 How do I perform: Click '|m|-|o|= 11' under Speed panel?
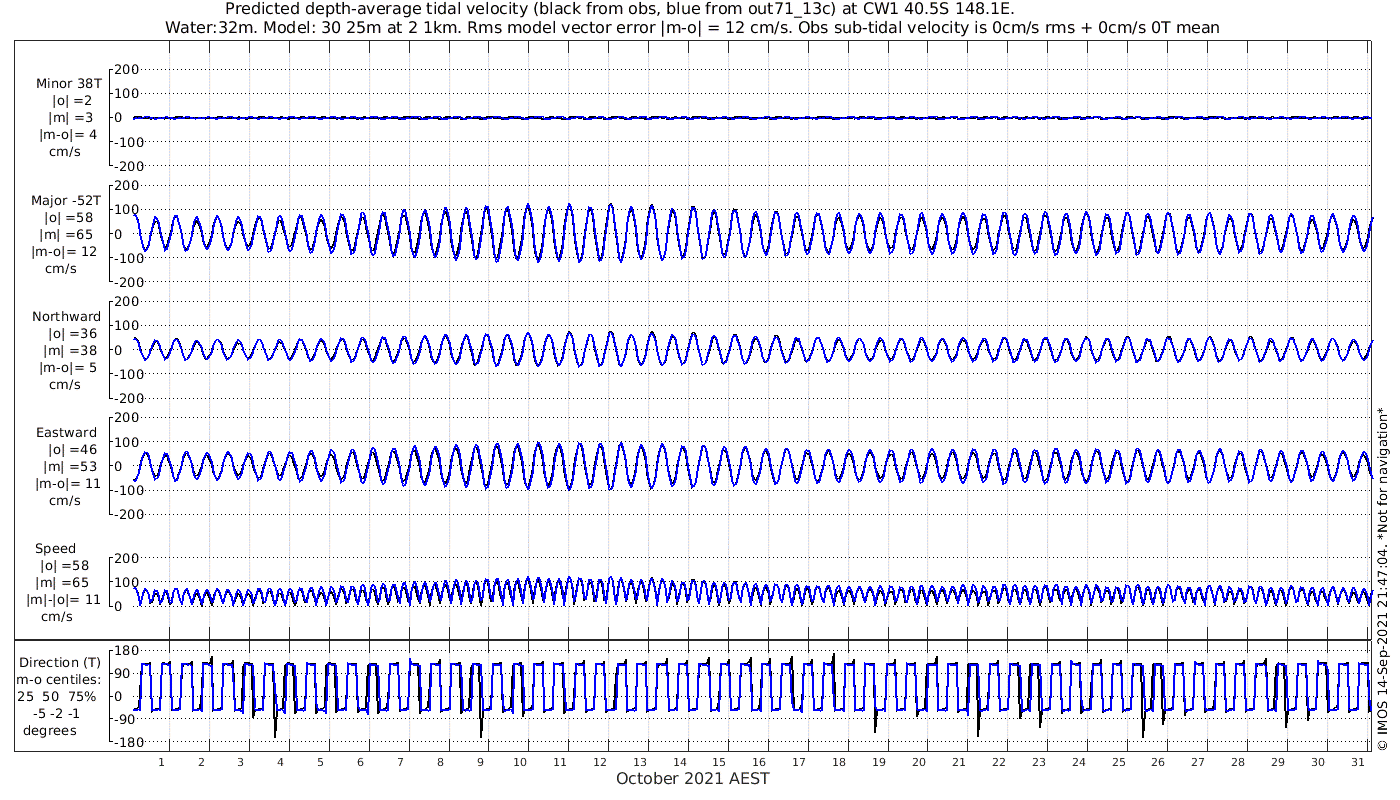pos(64,600)
